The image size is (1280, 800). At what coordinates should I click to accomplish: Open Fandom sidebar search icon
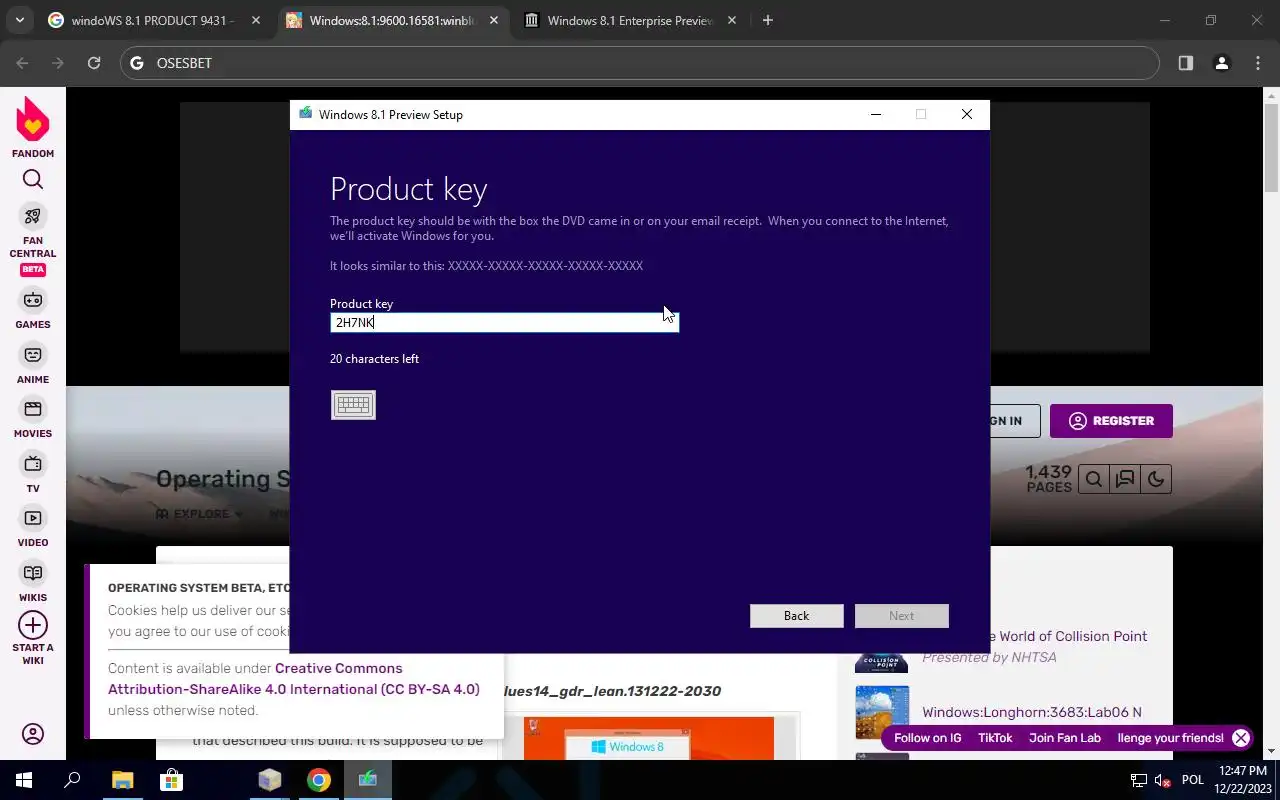33,180
